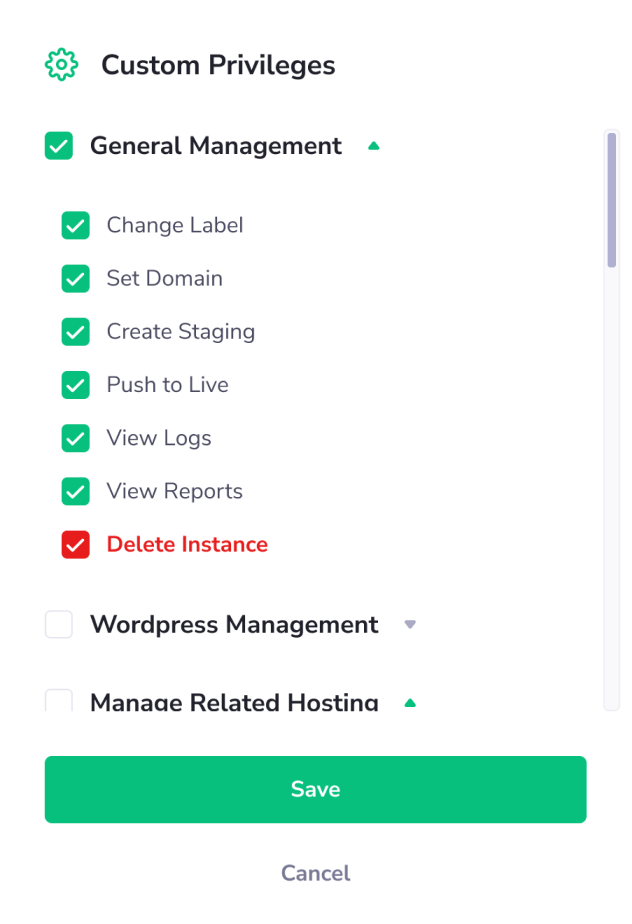Collapse the General Management section
This screenshot has width=632, height=924.
click(x=373, y=145)
